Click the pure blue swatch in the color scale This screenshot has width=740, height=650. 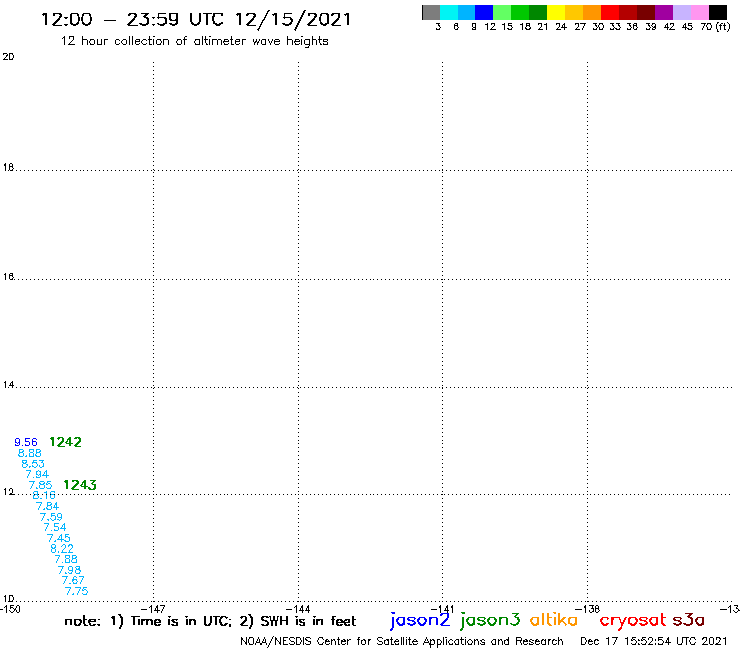[x=484, y=12]
